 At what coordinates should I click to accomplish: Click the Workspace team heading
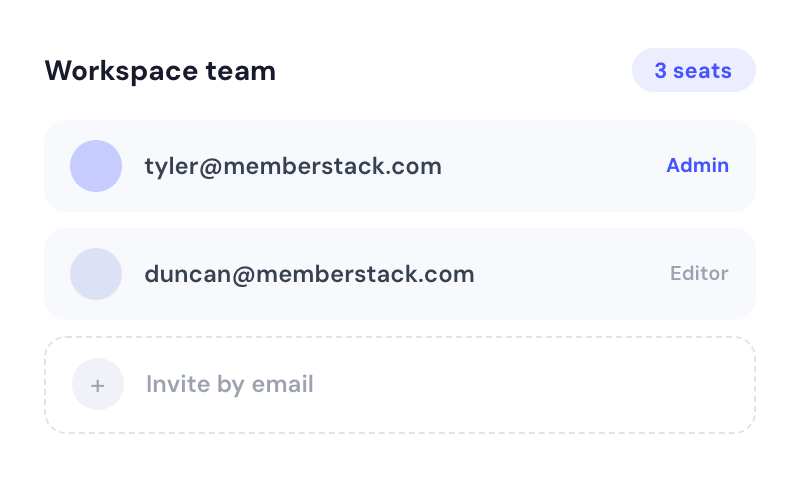click(160, 70)
